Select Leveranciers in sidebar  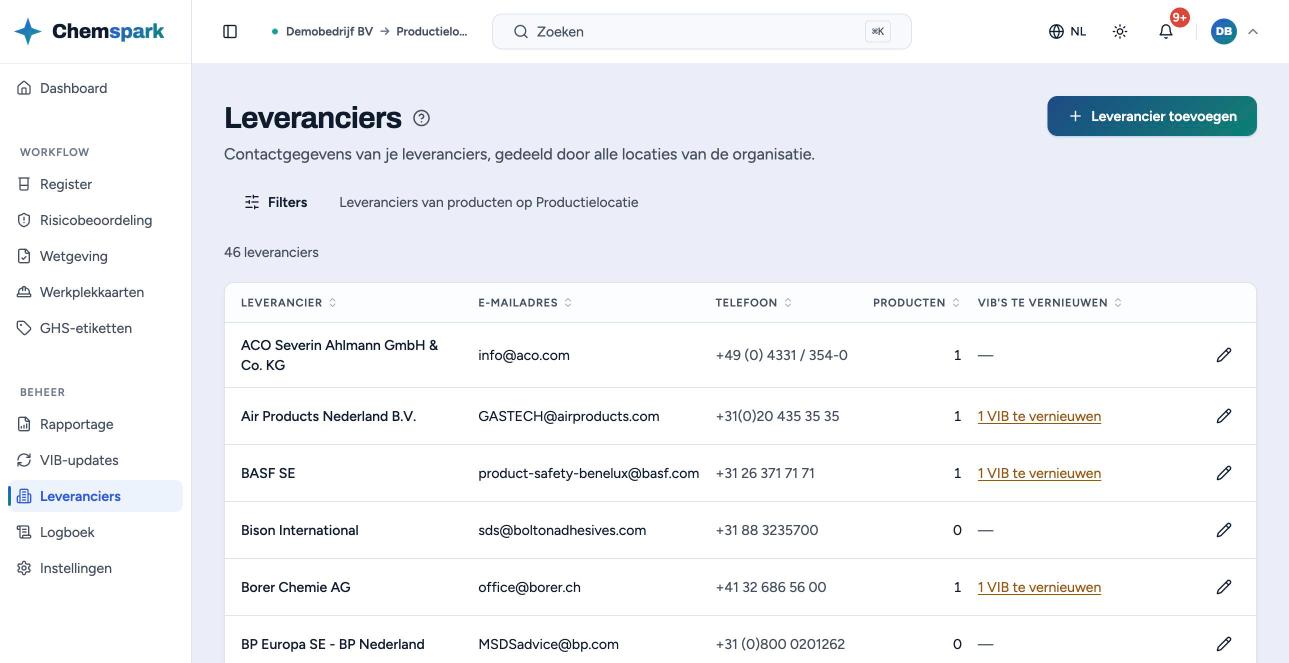point(95,496)
